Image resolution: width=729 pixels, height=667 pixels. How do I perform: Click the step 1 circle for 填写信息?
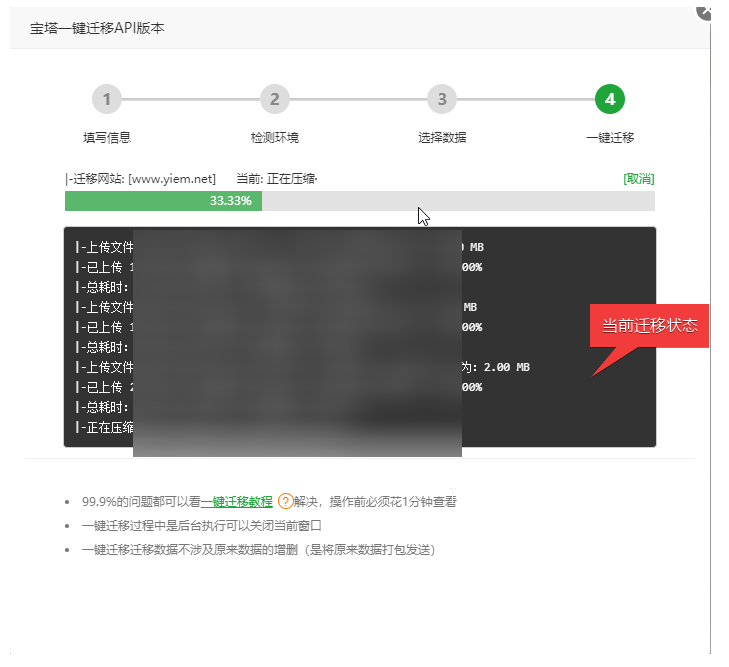click(106, 99)
